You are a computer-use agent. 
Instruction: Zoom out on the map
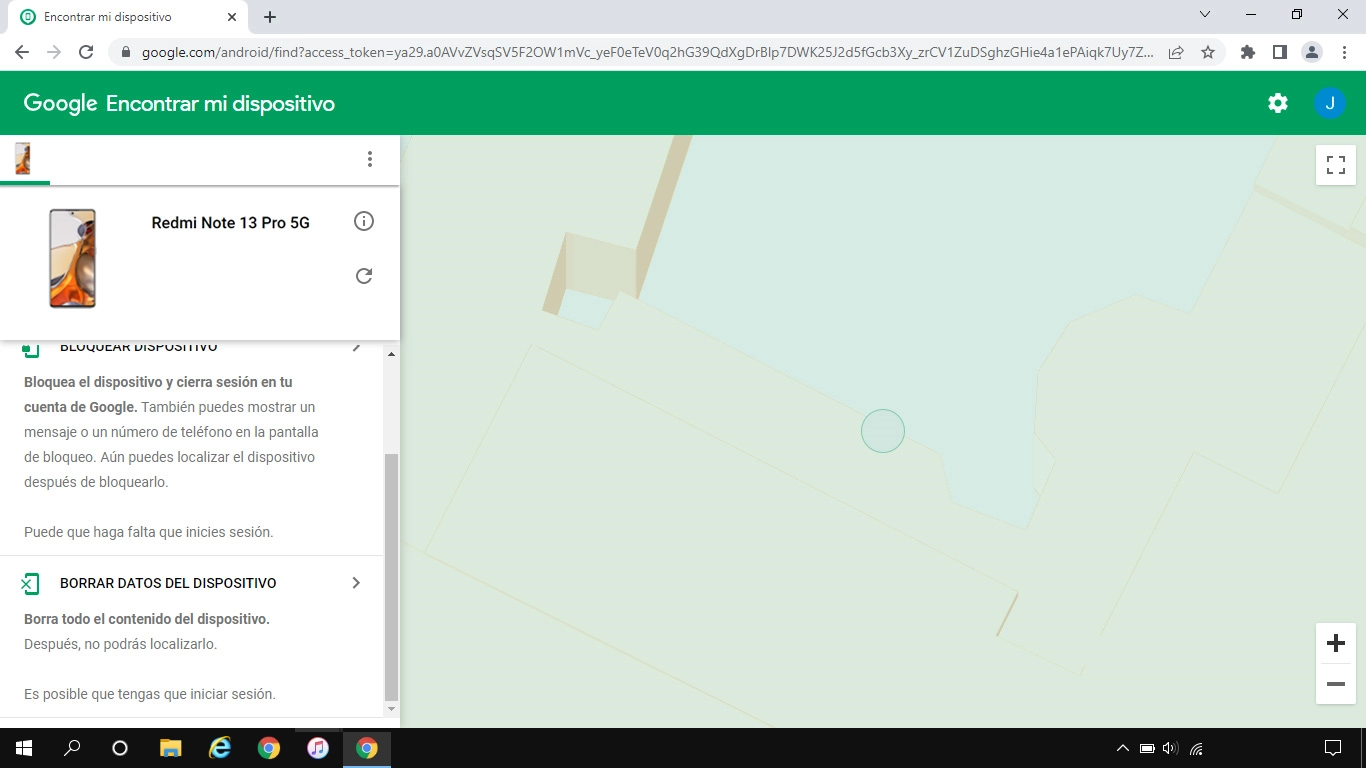tap(1335, 684)
